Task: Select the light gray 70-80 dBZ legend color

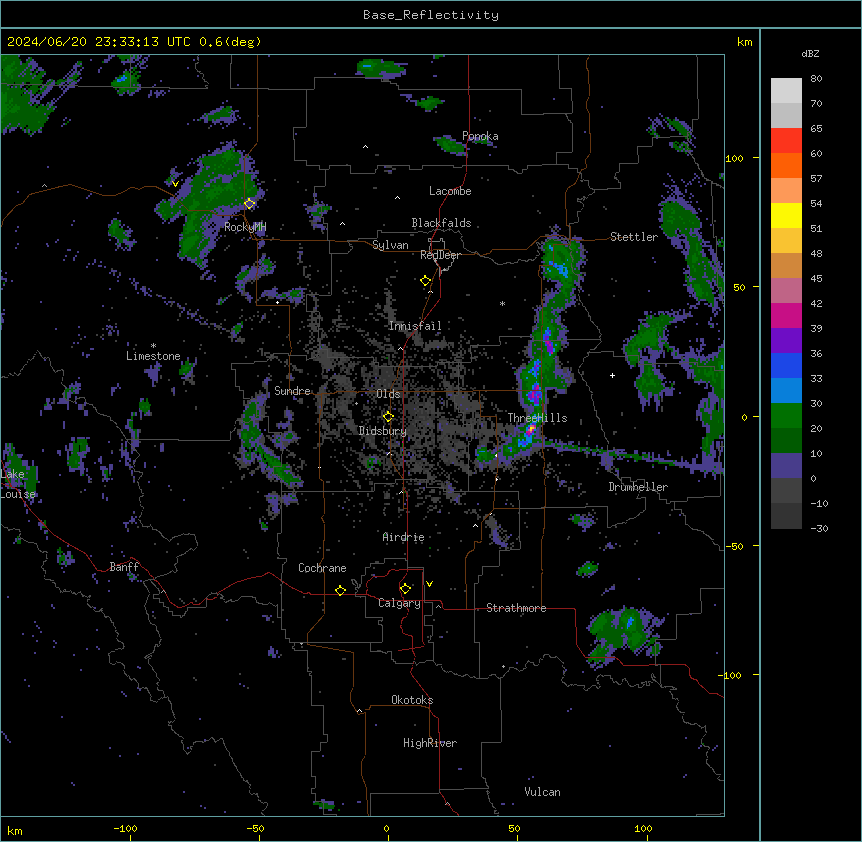Action: (x=786, y=90)
